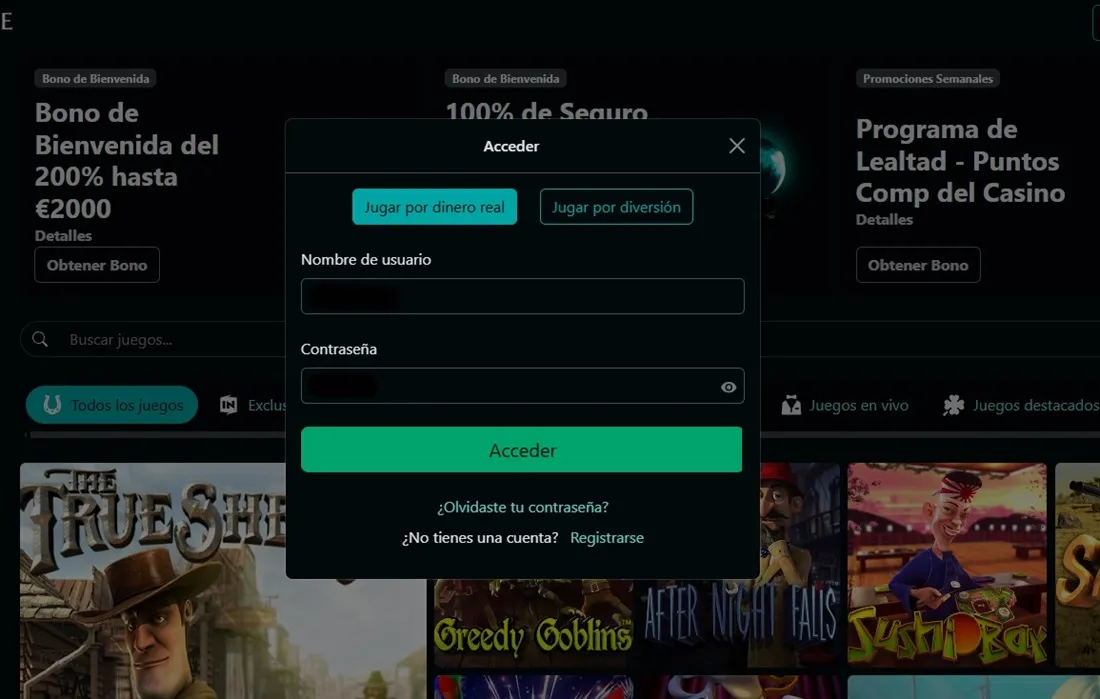Toggle password visibility eye icon
This screenshot has height=699, width=1100.
(x=728, y=387)
